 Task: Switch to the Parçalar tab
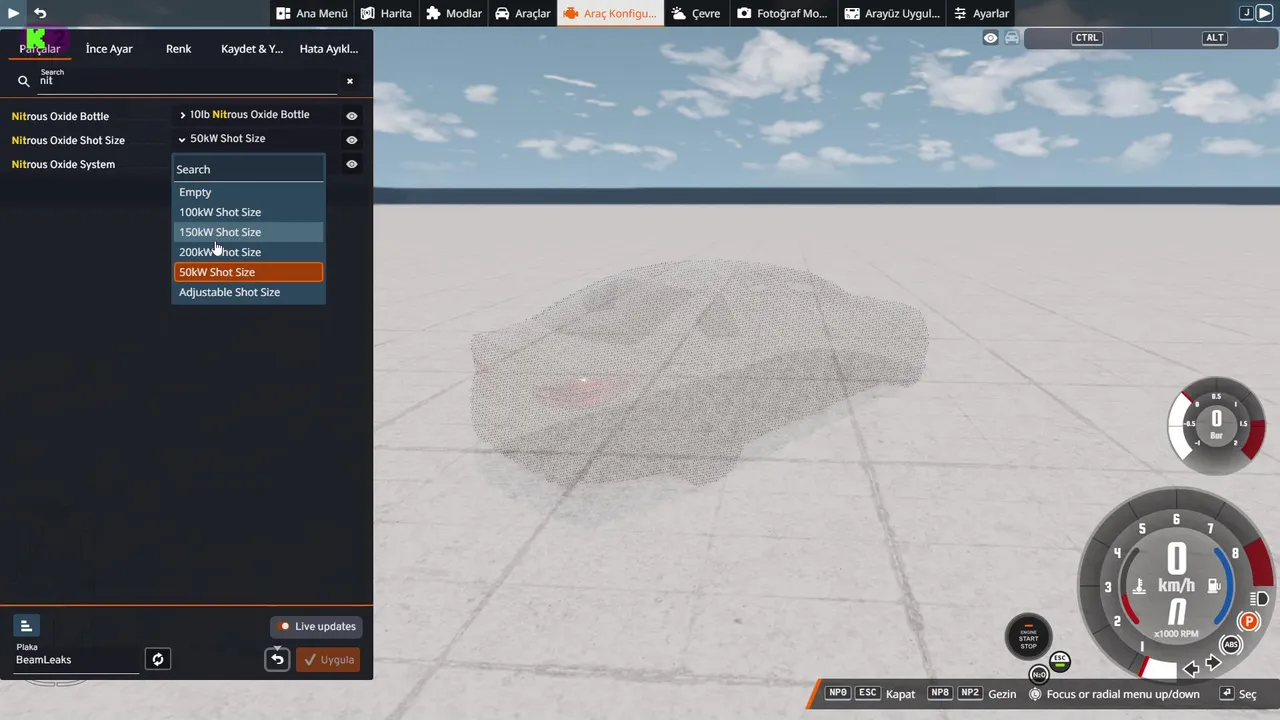click(x=40, y=49)
